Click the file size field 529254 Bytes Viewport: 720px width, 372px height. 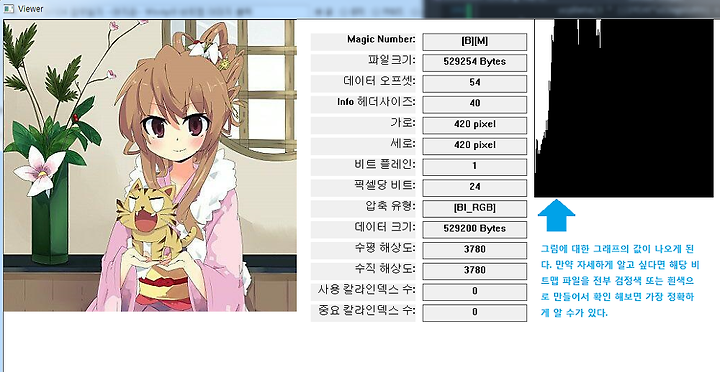click(x=474, y=62)
